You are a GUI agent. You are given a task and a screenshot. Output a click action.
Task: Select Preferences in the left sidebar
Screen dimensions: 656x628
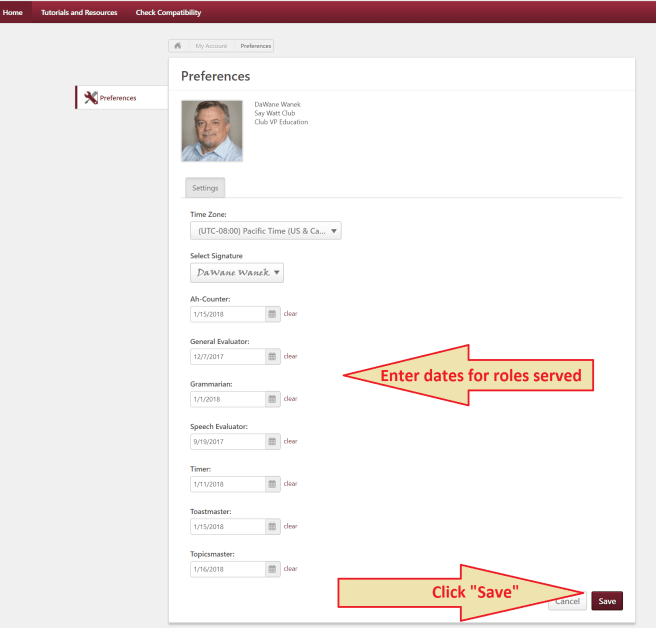coord(118,98)
